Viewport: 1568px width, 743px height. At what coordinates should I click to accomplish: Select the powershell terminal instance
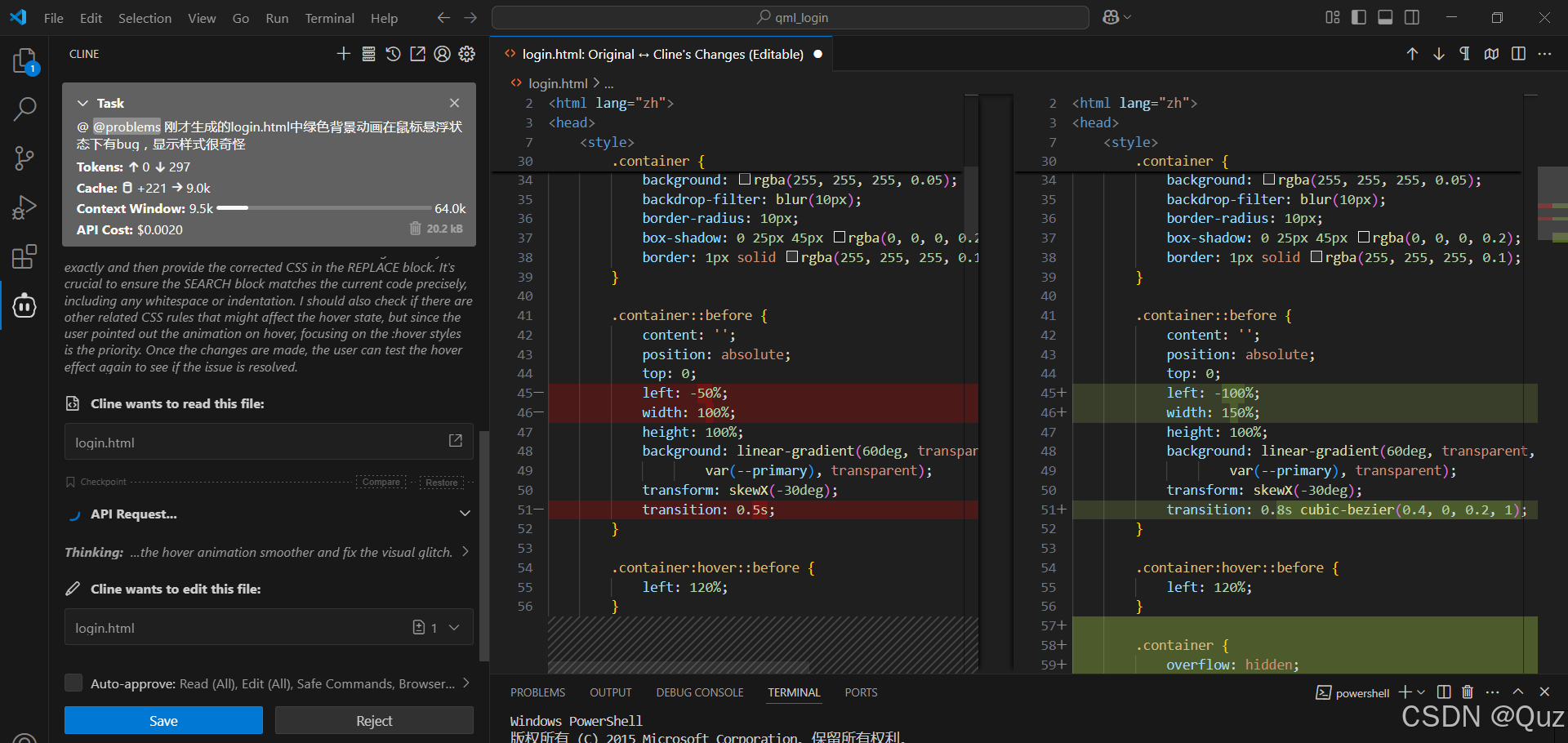tap(1352, 692)
